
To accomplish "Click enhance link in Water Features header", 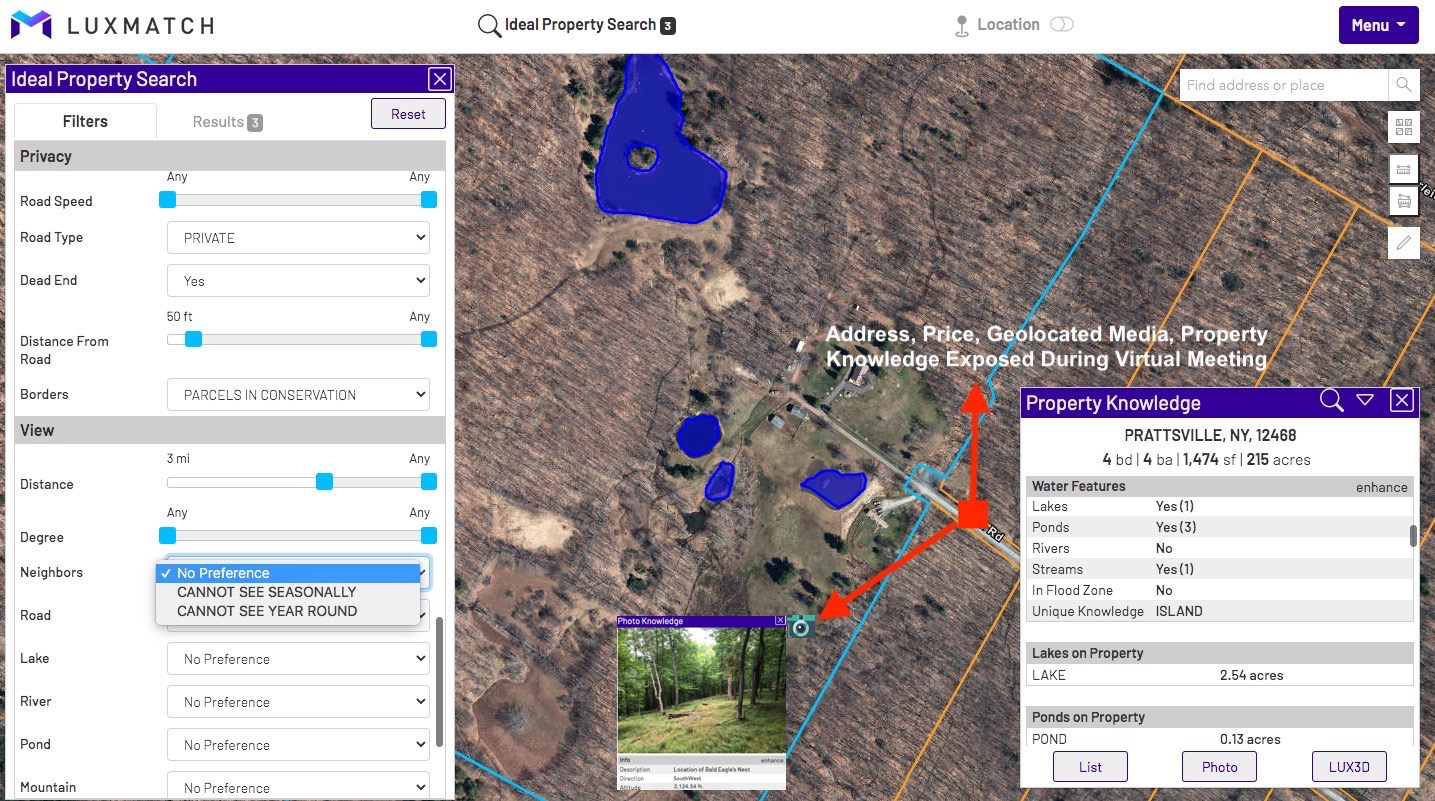I will pos(1382,487).
